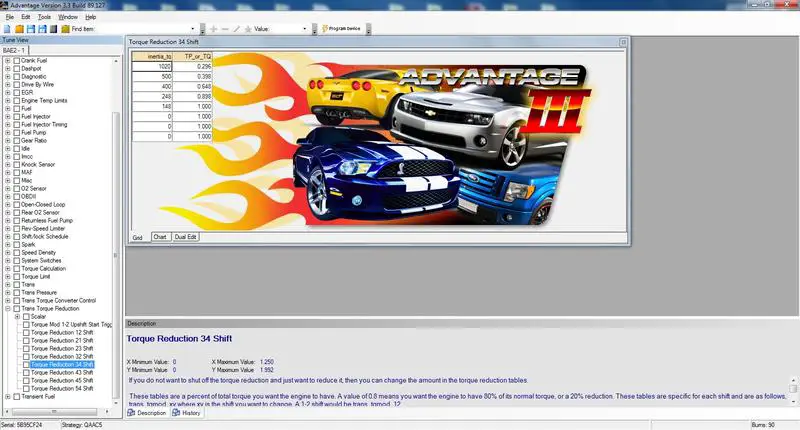Check the Torque Reduction 45 Shift checkbox
Image resolution: width=800 pixels, height=430 pixels.
point(26,381)
